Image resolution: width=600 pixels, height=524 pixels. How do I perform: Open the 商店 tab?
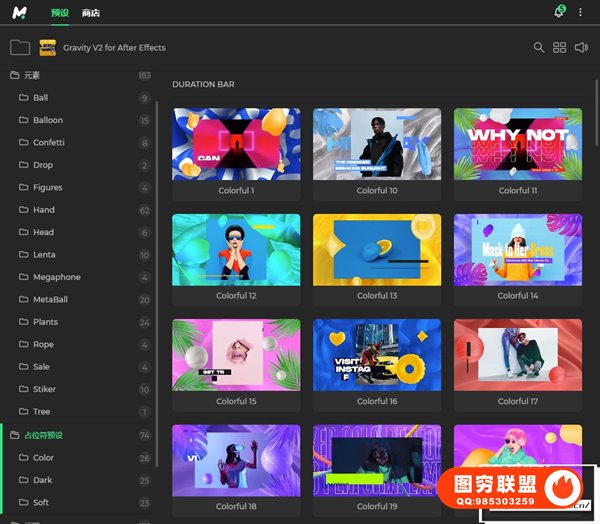point(91,12)
